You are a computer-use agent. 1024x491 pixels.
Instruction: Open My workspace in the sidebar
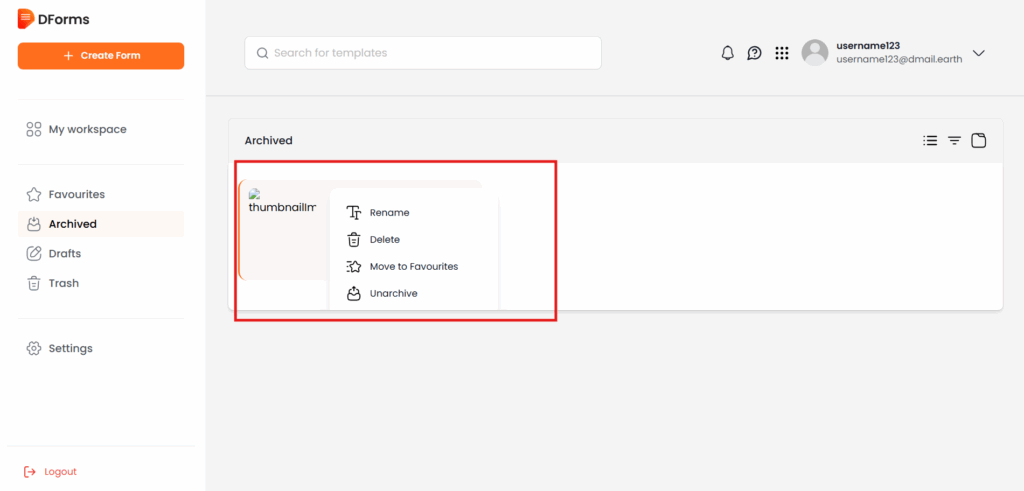[87, 129]
